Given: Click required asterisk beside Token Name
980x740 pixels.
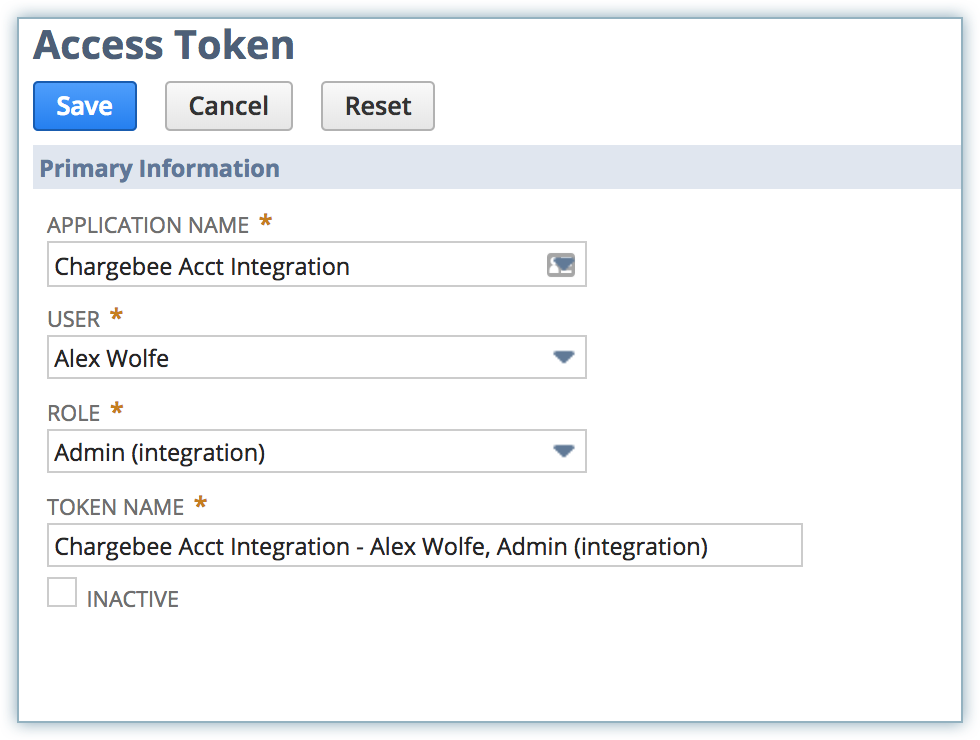Looking at the screenshot, I should pyautogui.click(x=201, y=503).
